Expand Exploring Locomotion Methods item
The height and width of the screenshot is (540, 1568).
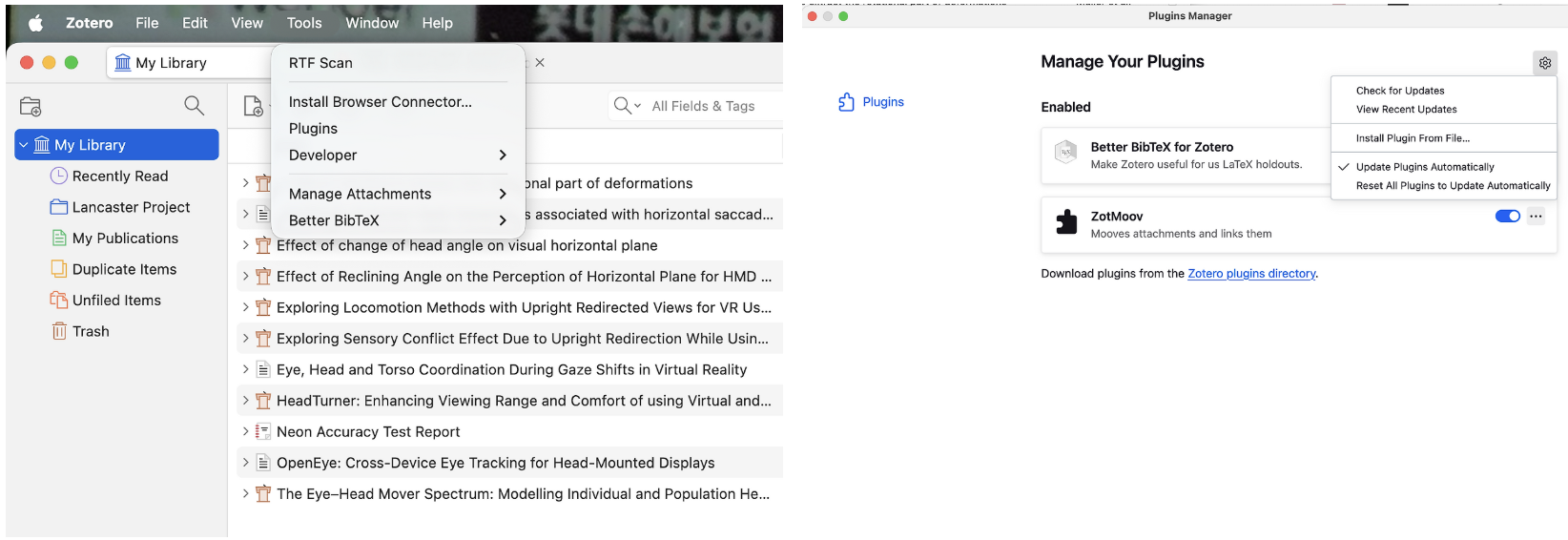[x=245, y=307]
